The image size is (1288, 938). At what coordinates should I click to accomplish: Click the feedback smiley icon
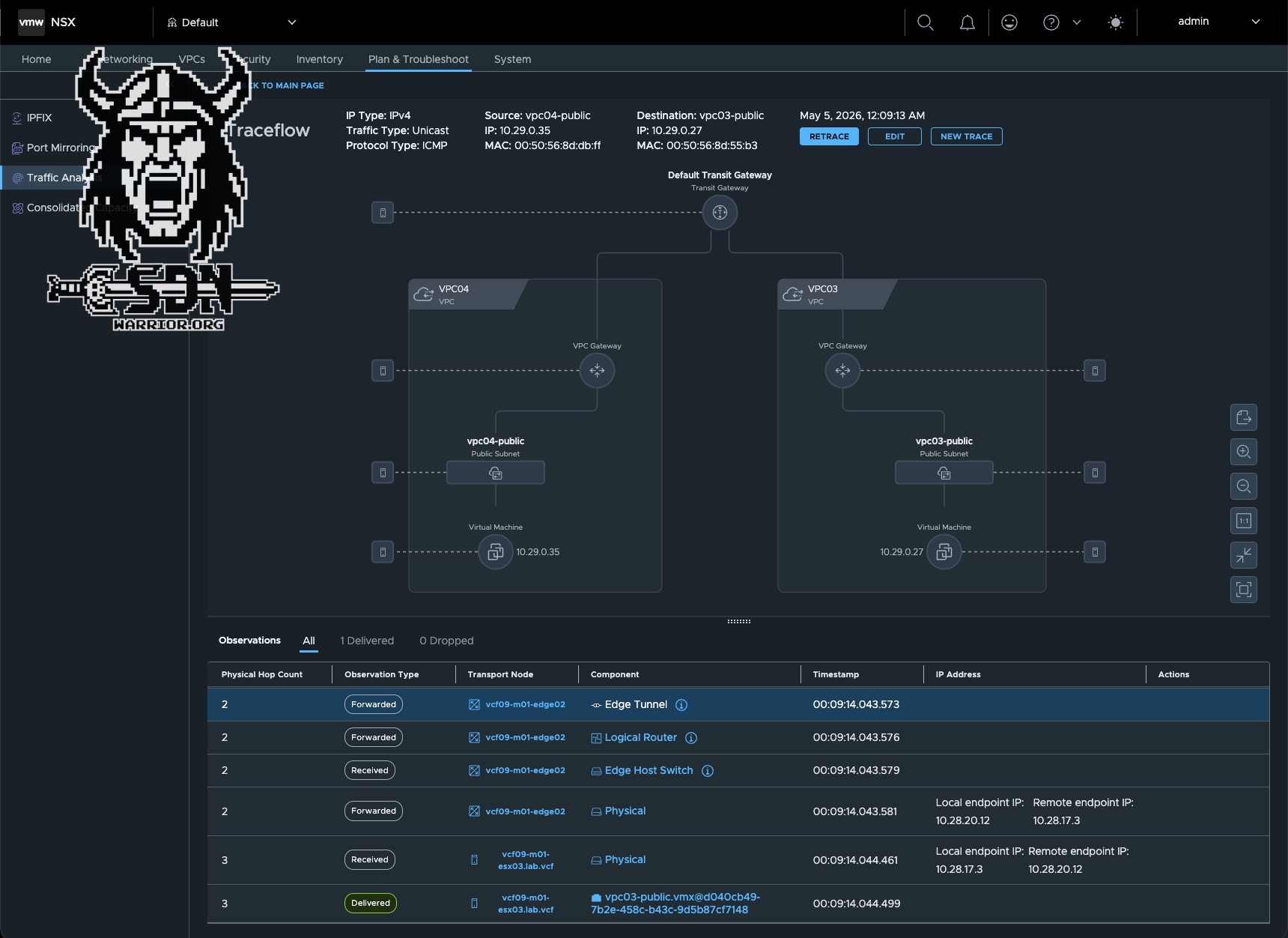coord(1009,22)
